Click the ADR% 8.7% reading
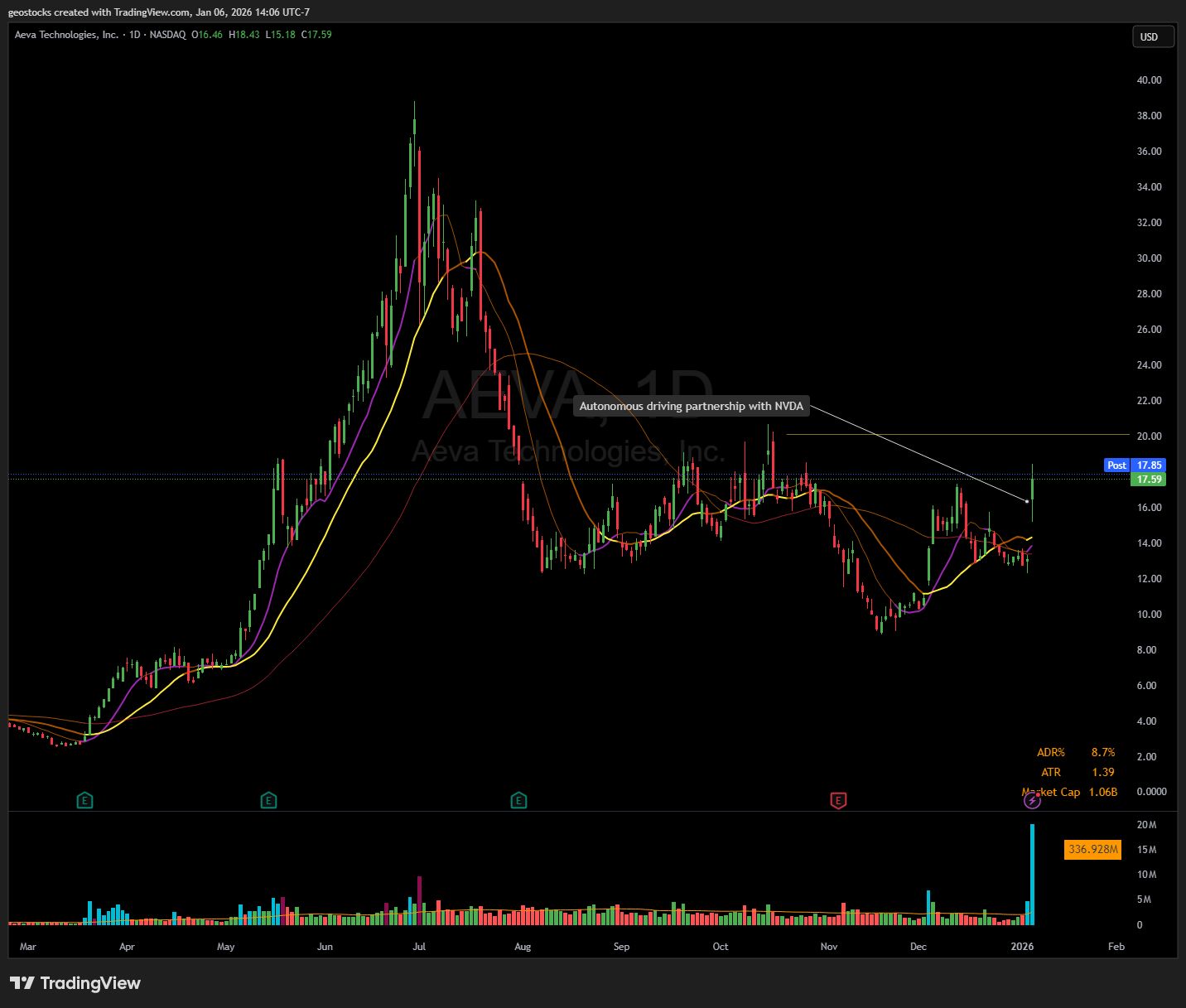 point(1076,752)
